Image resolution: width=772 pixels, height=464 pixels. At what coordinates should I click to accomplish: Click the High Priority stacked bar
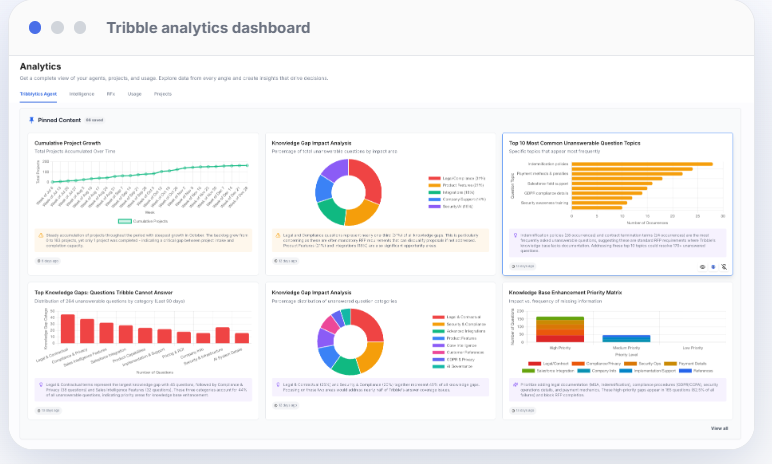[560, 330]
